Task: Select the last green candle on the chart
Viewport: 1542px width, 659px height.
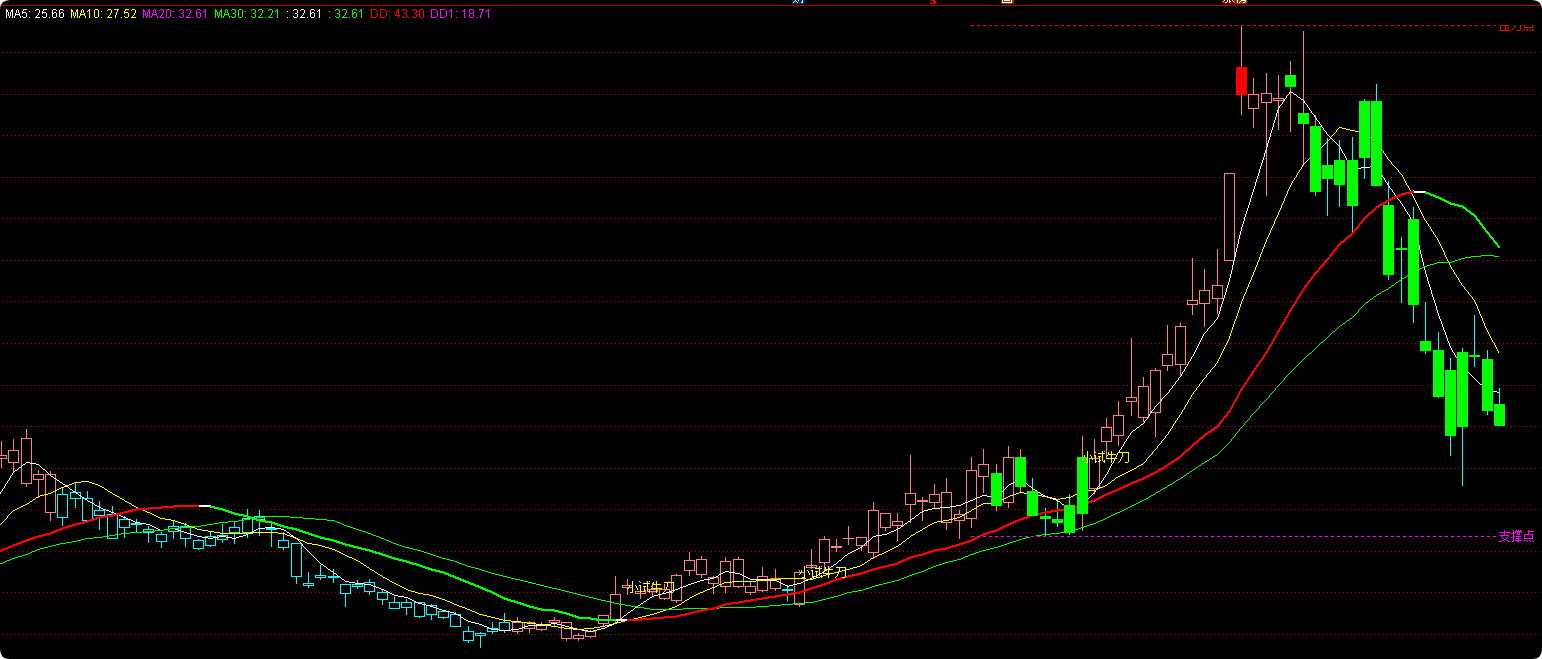Action: pyautogui.click(x=1500, y=415)
